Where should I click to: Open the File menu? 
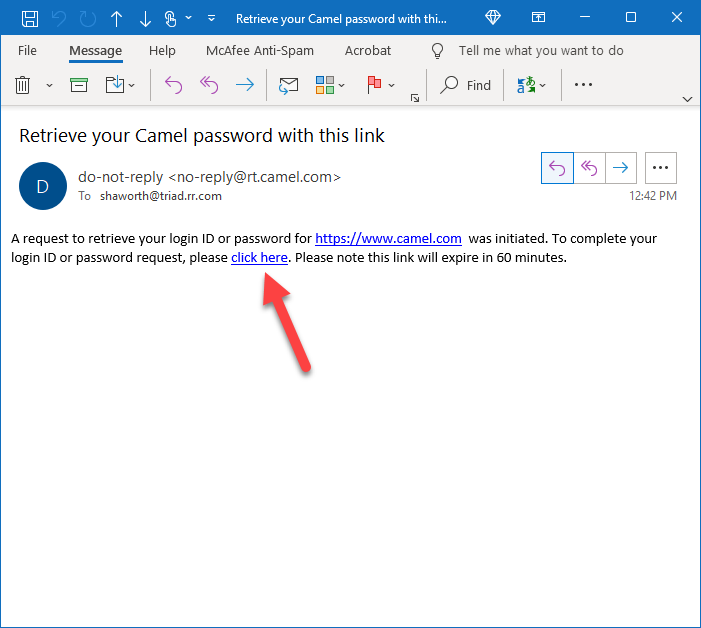[27, 51]
